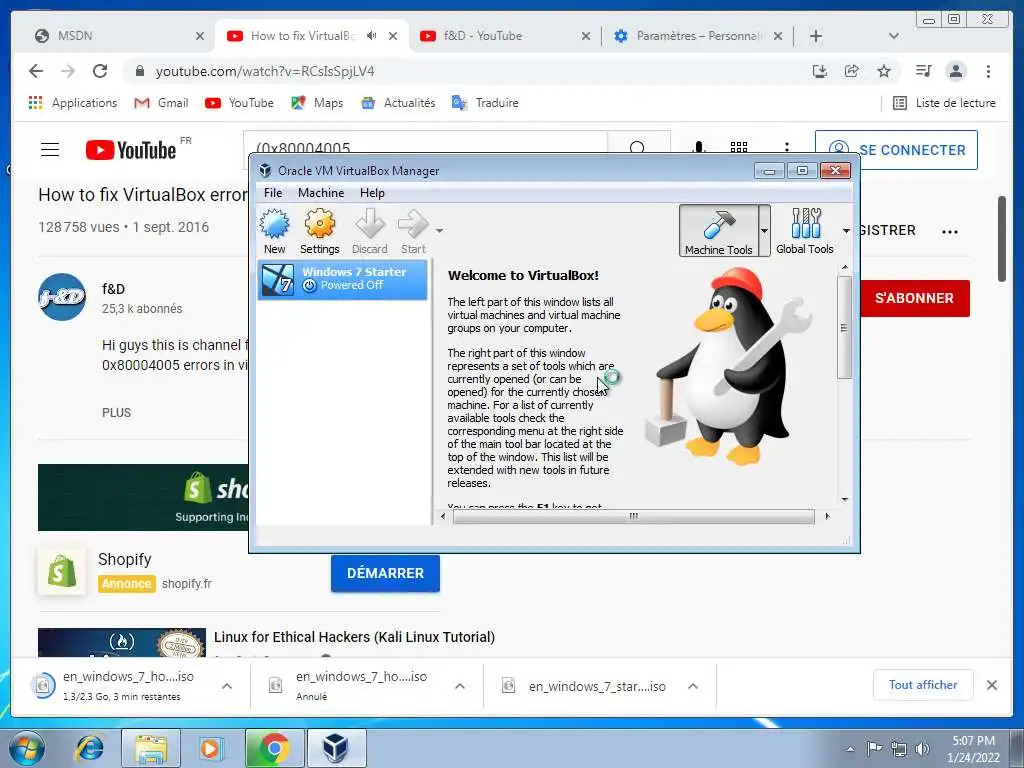
Task: Expand the description with PLUS
Action: click(116, 413)
